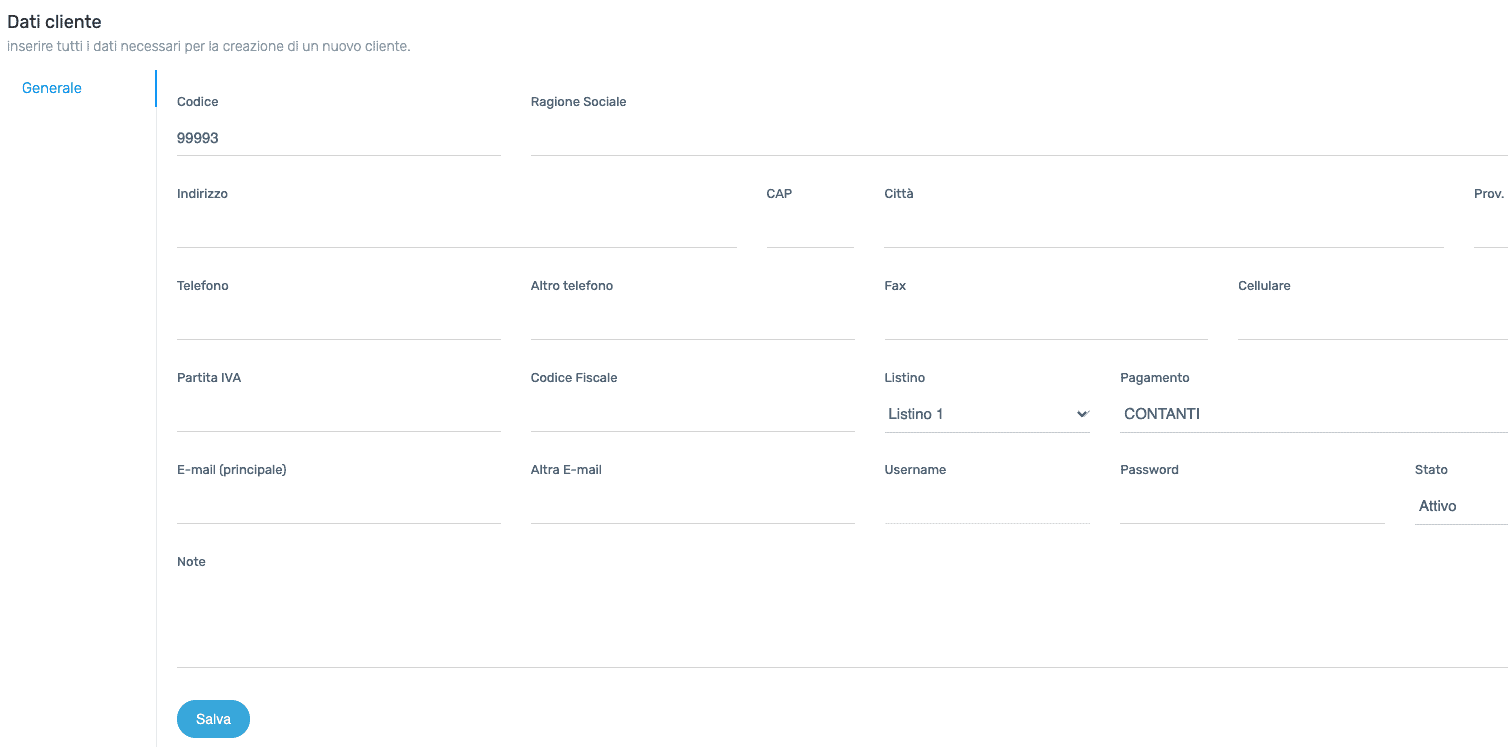
Task: Select the Città input field
Action: click(x=1164, y=230)
